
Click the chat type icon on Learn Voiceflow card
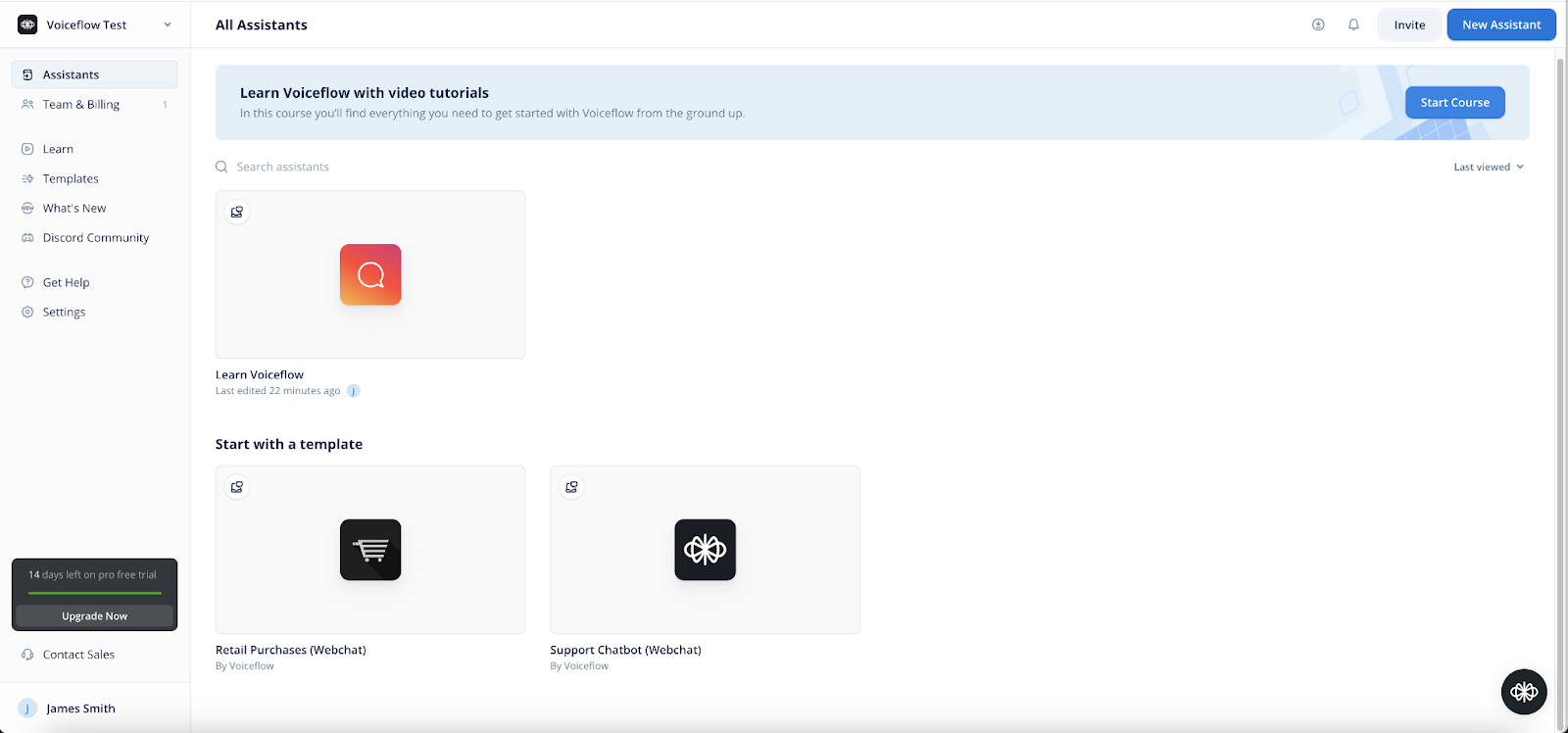pyautogui.click(x=237, y=212)
